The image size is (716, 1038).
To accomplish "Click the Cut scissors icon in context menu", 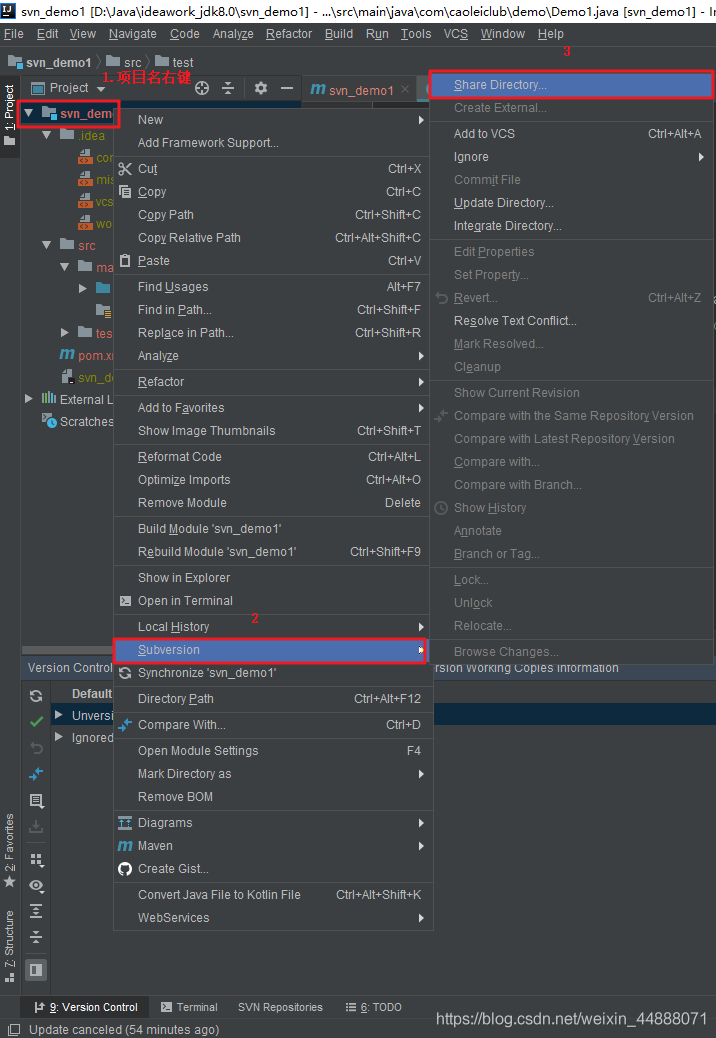I will coord(125,169).
